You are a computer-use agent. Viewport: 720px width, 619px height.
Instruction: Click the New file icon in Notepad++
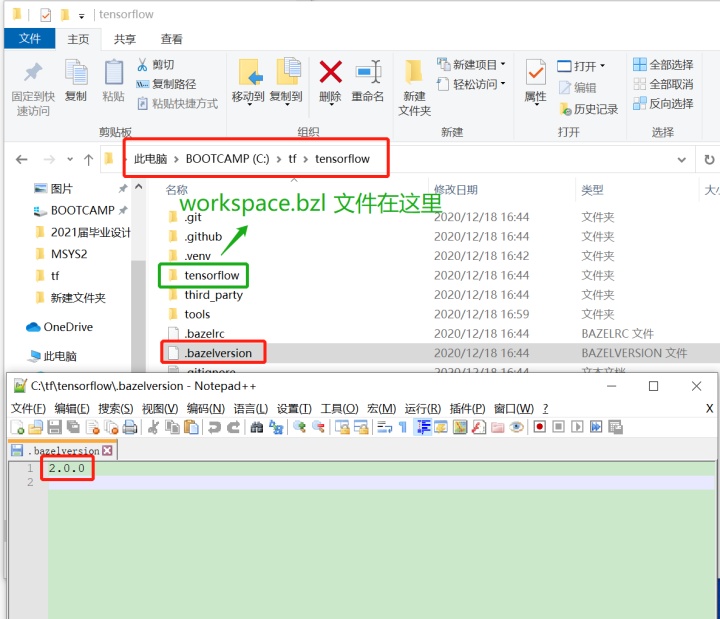(x=17, y=428)
